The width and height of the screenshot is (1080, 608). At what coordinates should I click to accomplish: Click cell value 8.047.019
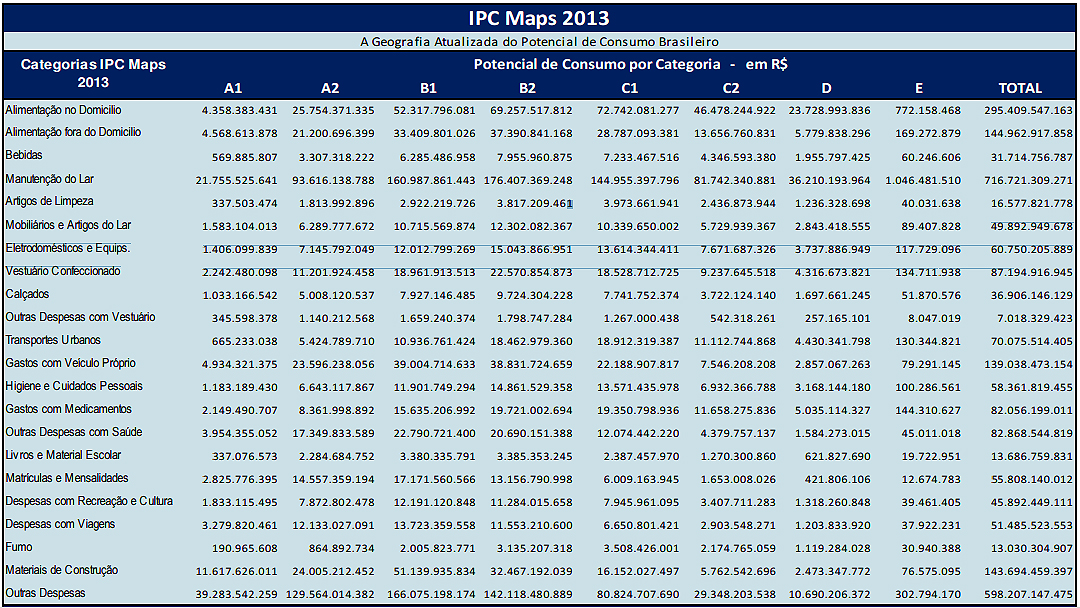click(935, 319)
